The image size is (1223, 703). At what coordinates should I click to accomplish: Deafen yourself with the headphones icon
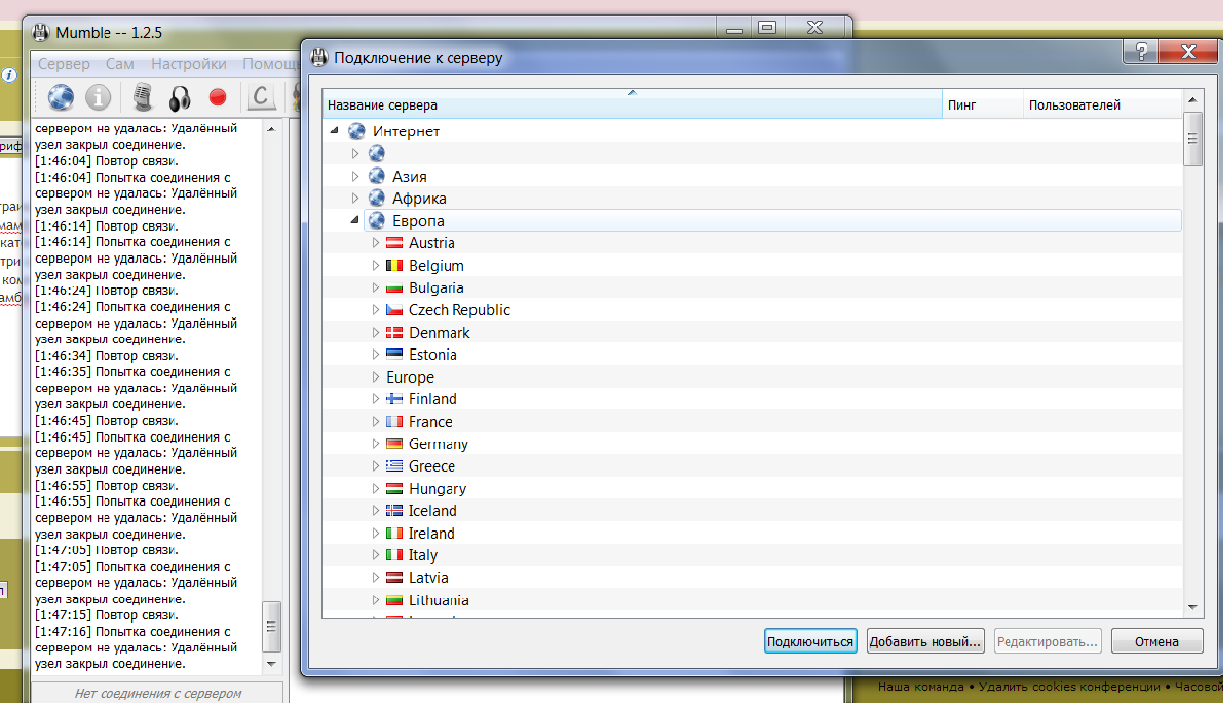pyautogui.click(x=179, y=98)
